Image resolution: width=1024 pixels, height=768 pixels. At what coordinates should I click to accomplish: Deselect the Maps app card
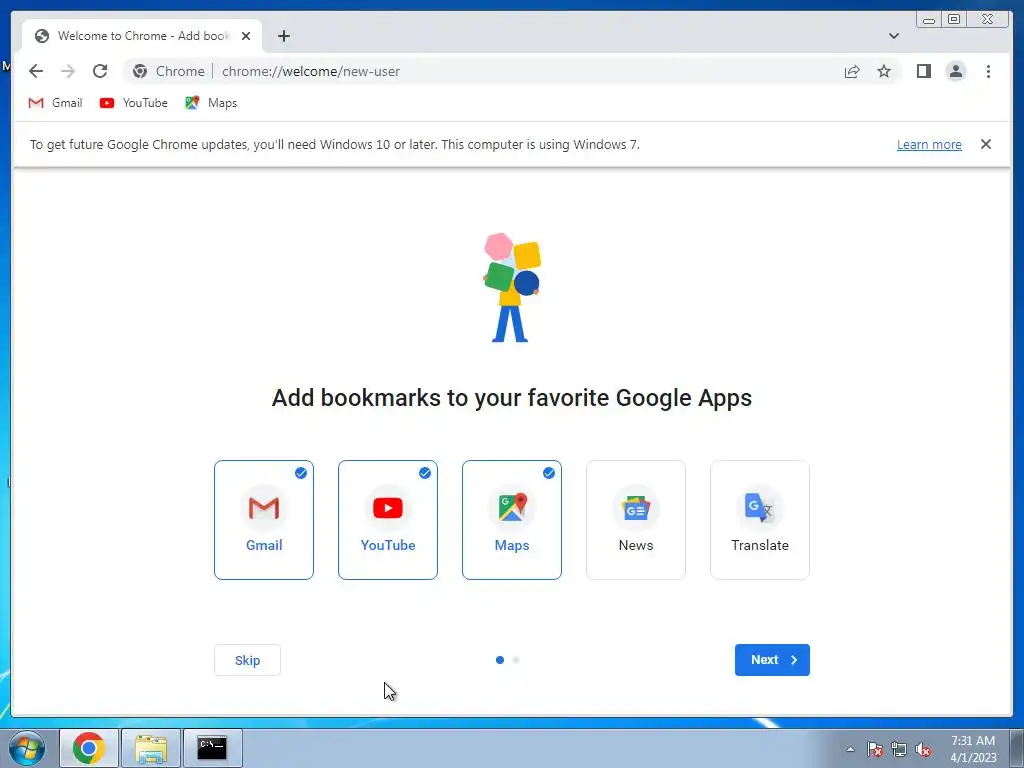point(512,520)
